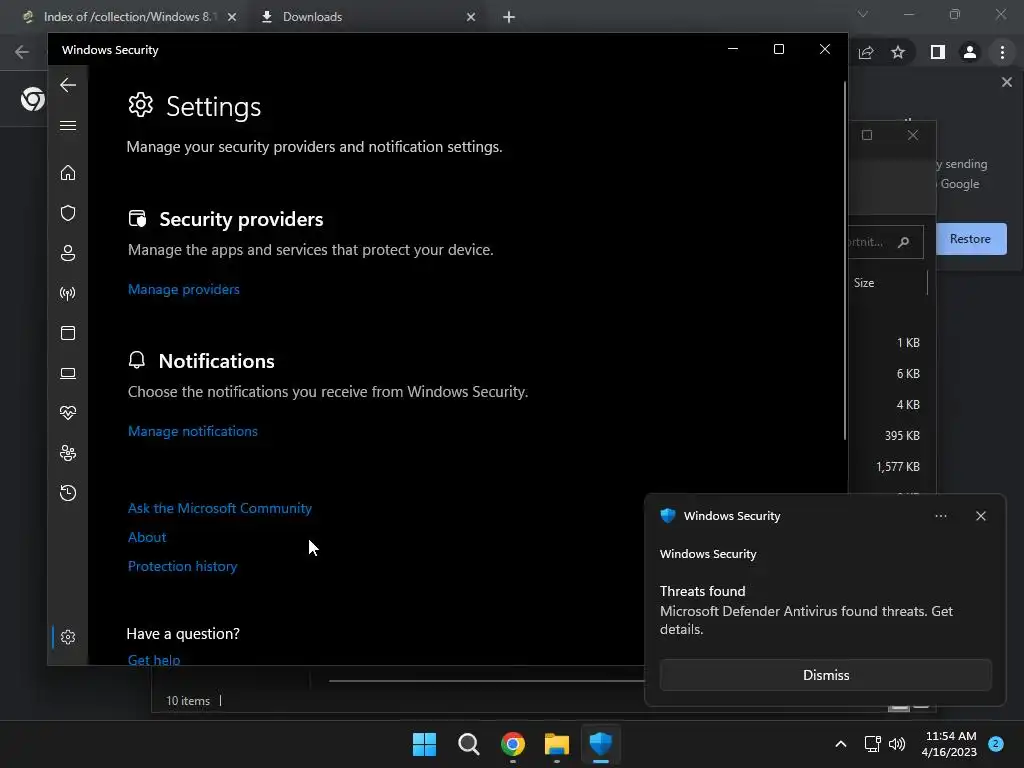The height and width of the screenshot is (768, 1024).
Task: Close the Index of /collection tab
Action: pyautogui.click(x=232, y=17)
